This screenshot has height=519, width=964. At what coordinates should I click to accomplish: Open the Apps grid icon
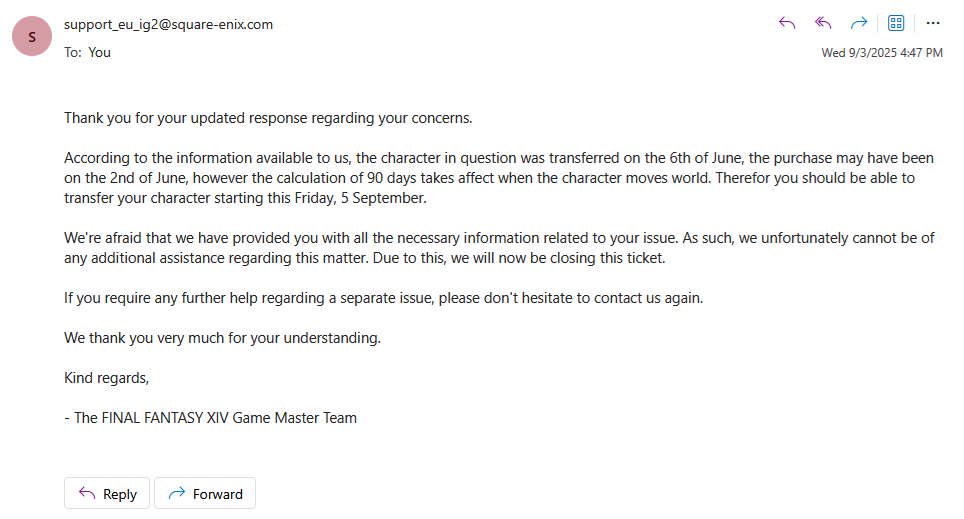pos(896,24)
